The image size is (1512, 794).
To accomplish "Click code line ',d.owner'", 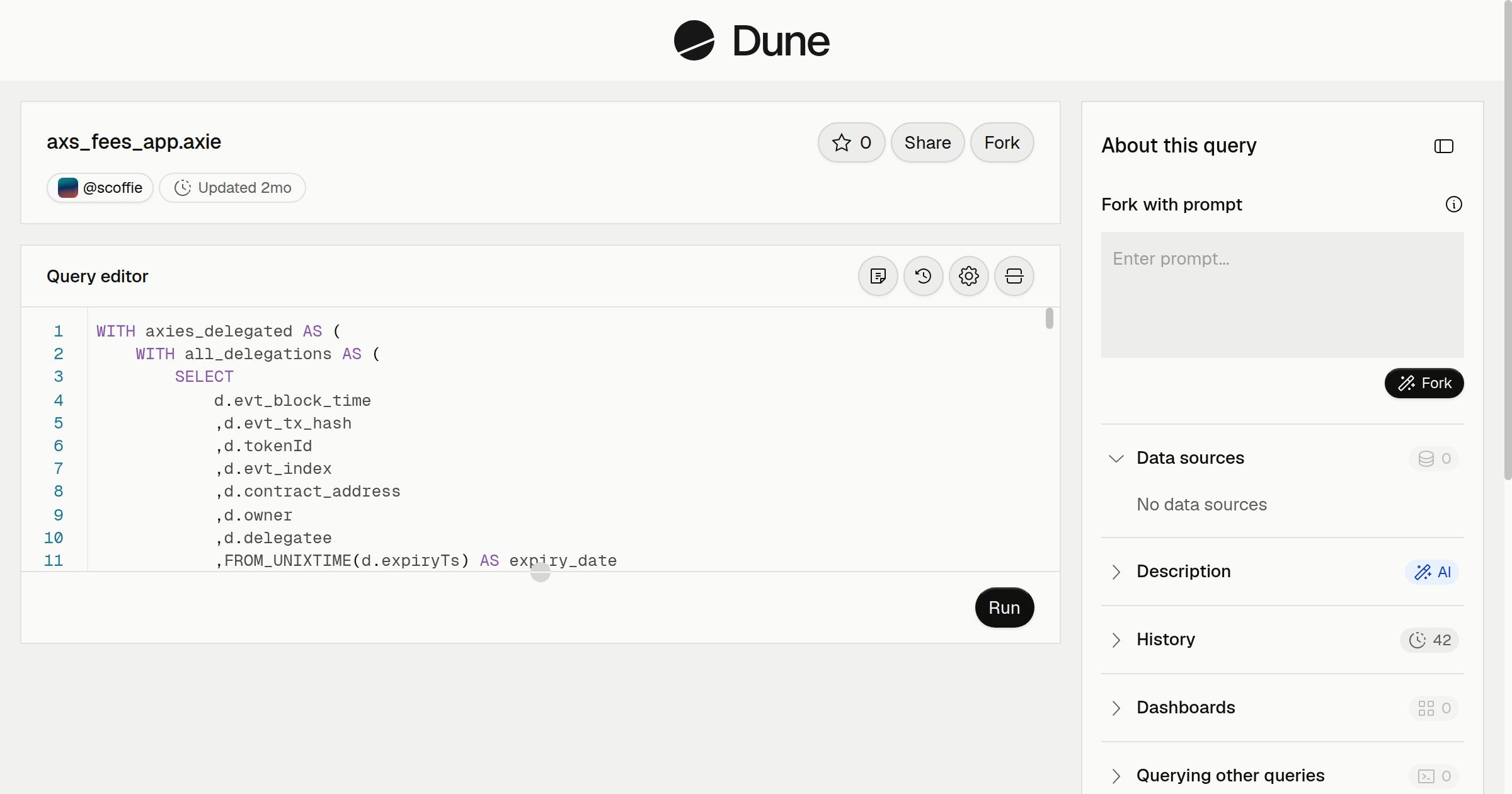I will point(253,515).
